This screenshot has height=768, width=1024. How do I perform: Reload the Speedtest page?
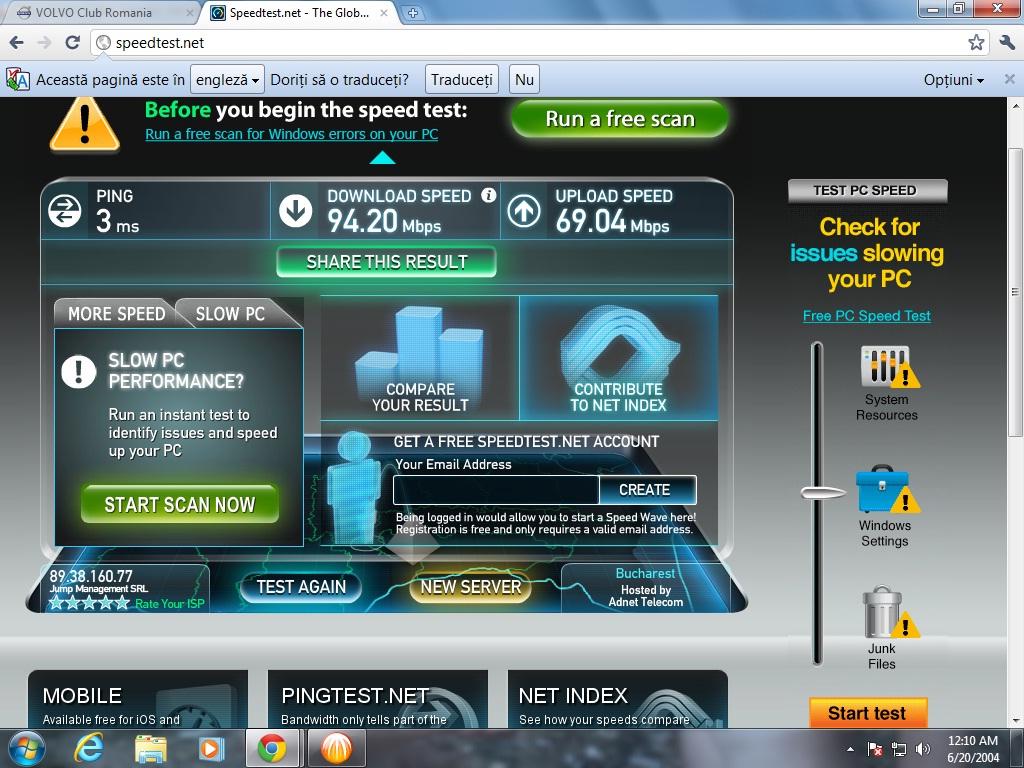pyautogui.click(x=72, y=43)
